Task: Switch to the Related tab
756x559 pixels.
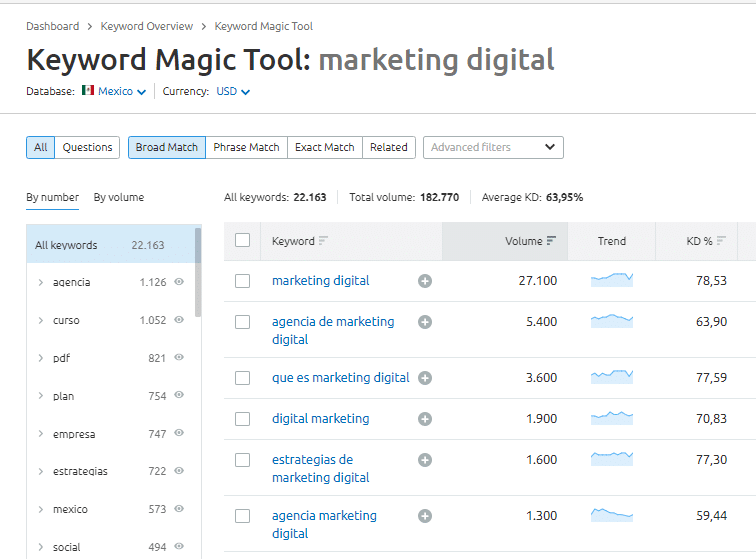Action: tap(389, 147)
